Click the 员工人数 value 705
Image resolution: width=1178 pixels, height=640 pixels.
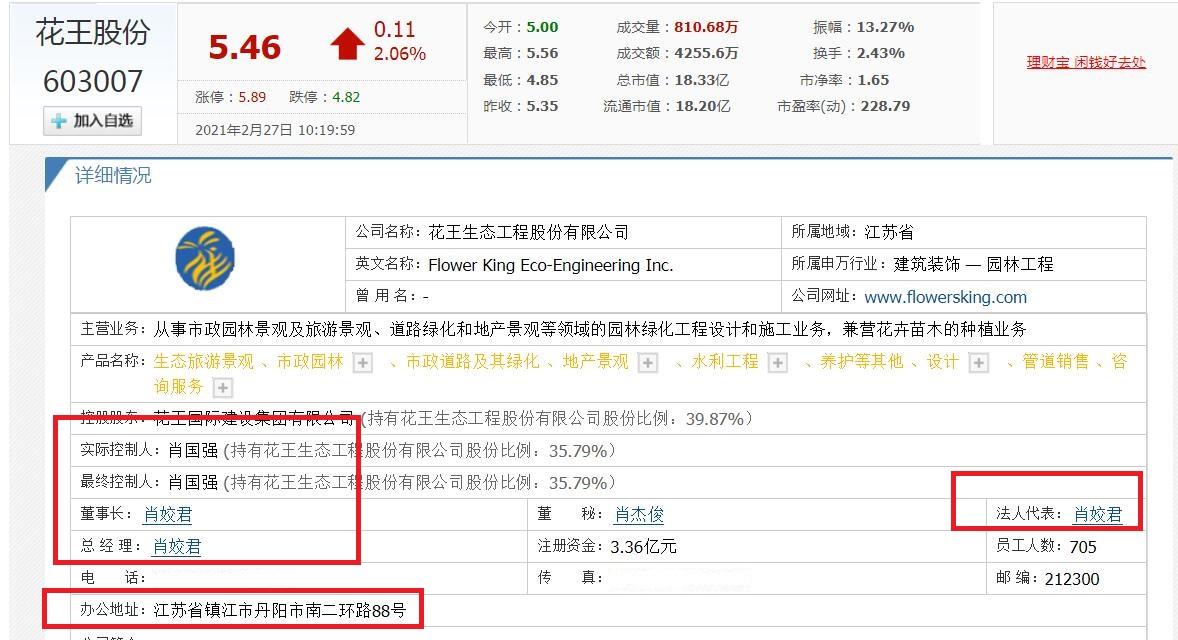(1083, 547)
